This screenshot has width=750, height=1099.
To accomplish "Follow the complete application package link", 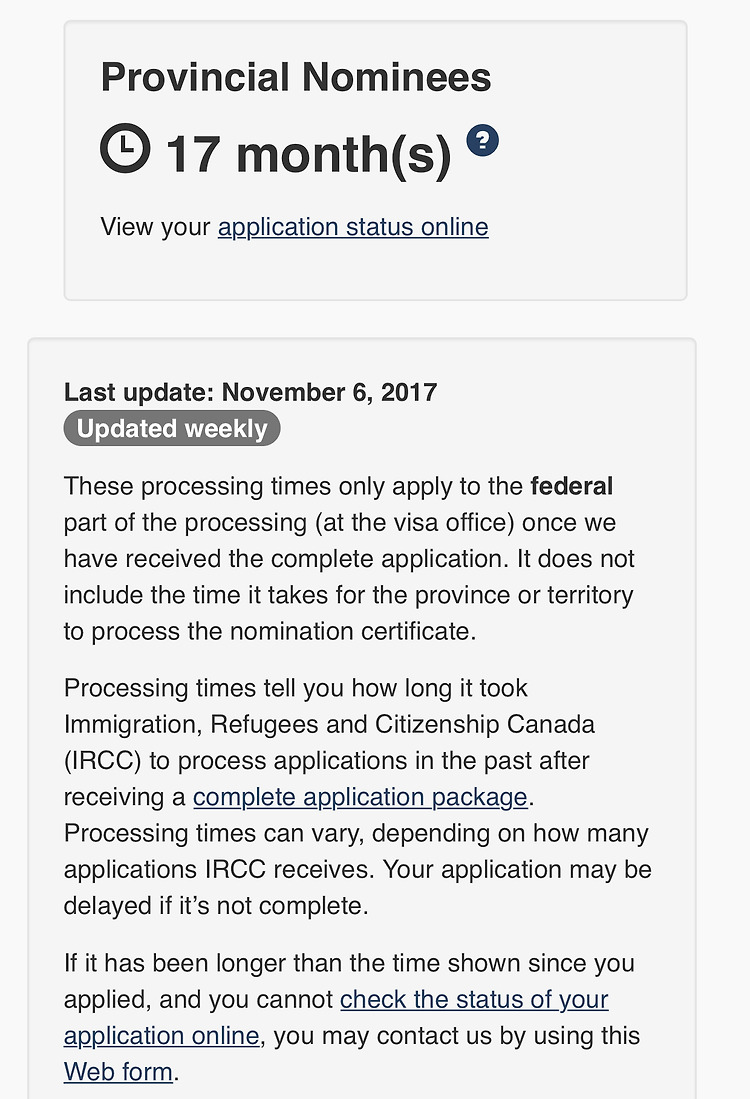I will tap(360, 797).
